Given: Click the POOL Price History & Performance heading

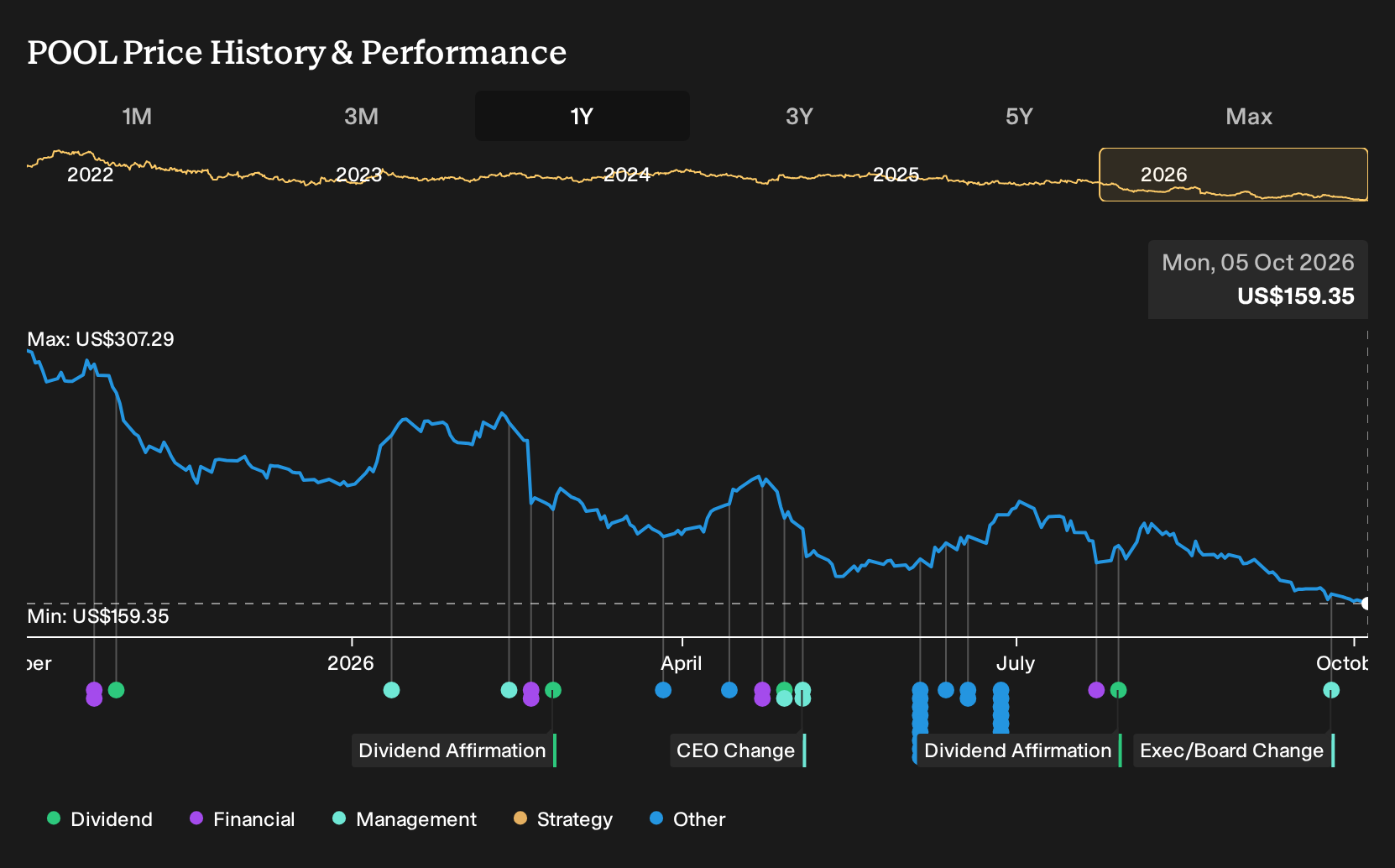Looking at the screenshot, I should [x=297, y=52].
